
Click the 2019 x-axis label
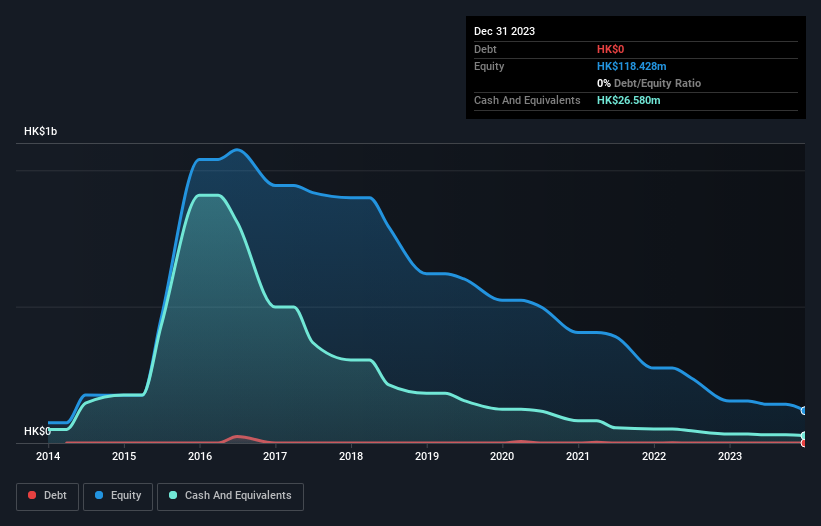pyautogui.click(x=427, y=456)
